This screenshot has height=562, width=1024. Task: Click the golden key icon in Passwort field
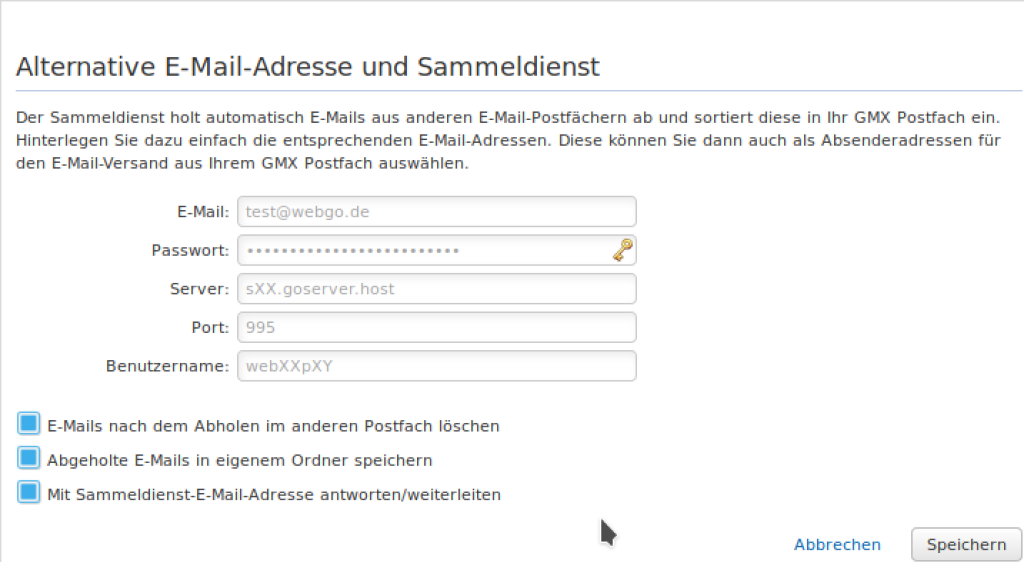click(x=622, y=251)
